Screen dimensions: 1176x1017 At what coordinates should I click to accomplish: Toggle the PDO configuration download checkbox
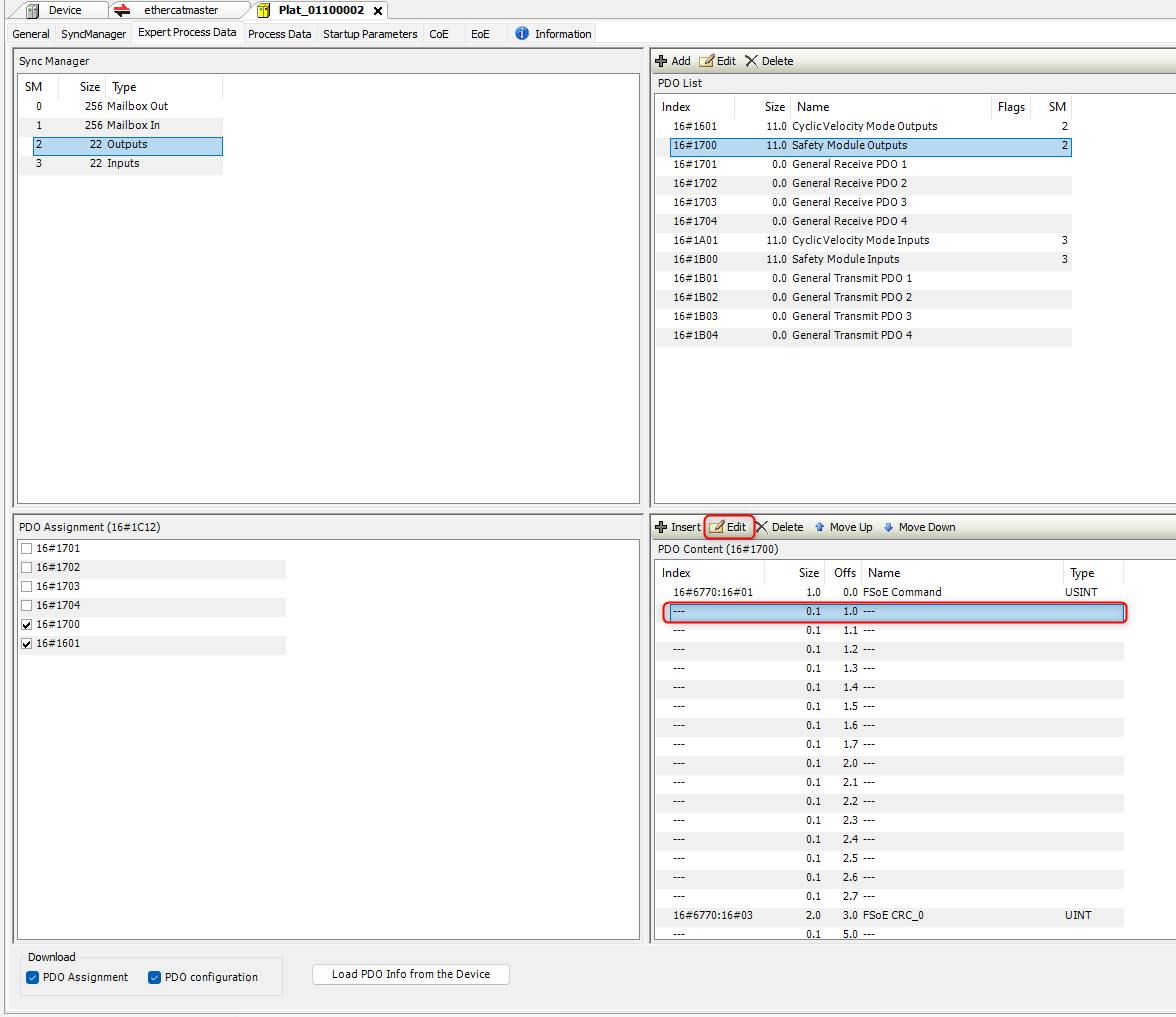click(155, 977)
